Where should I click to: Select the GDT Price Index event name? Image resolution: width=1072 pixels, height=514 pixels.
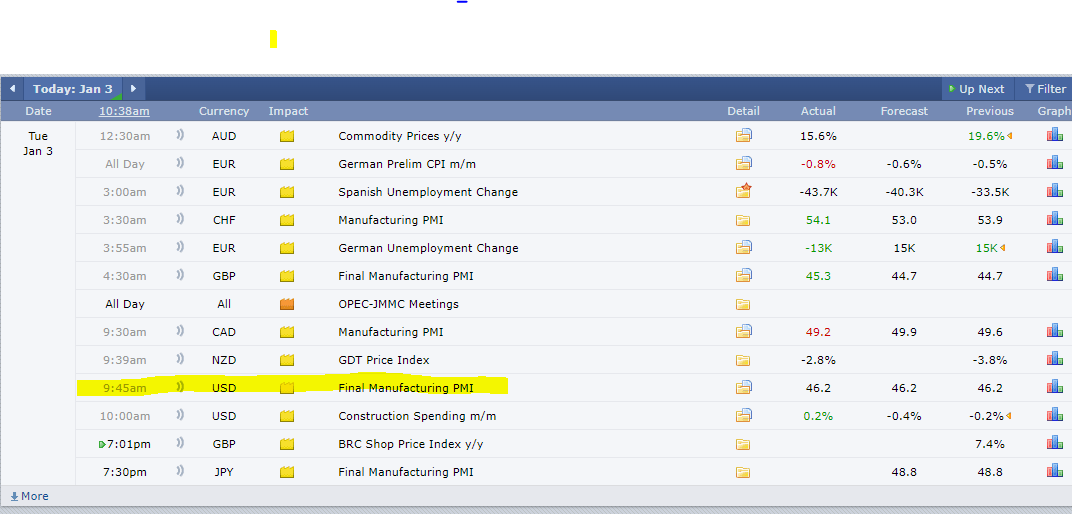(x=384, y=360)
